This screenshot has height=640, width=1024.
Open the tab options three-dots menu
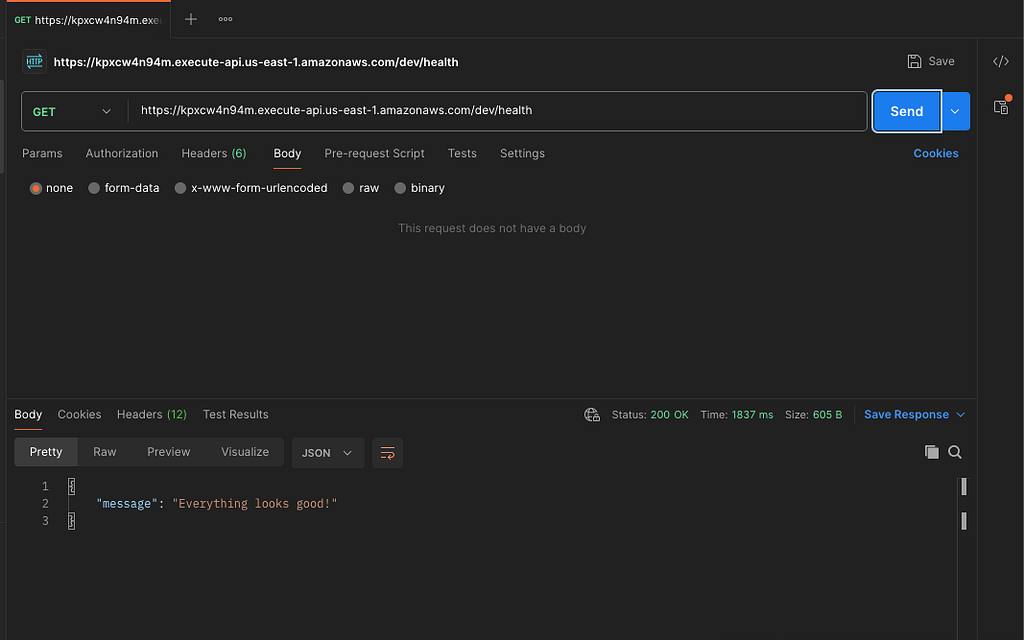tap(225, 19)
